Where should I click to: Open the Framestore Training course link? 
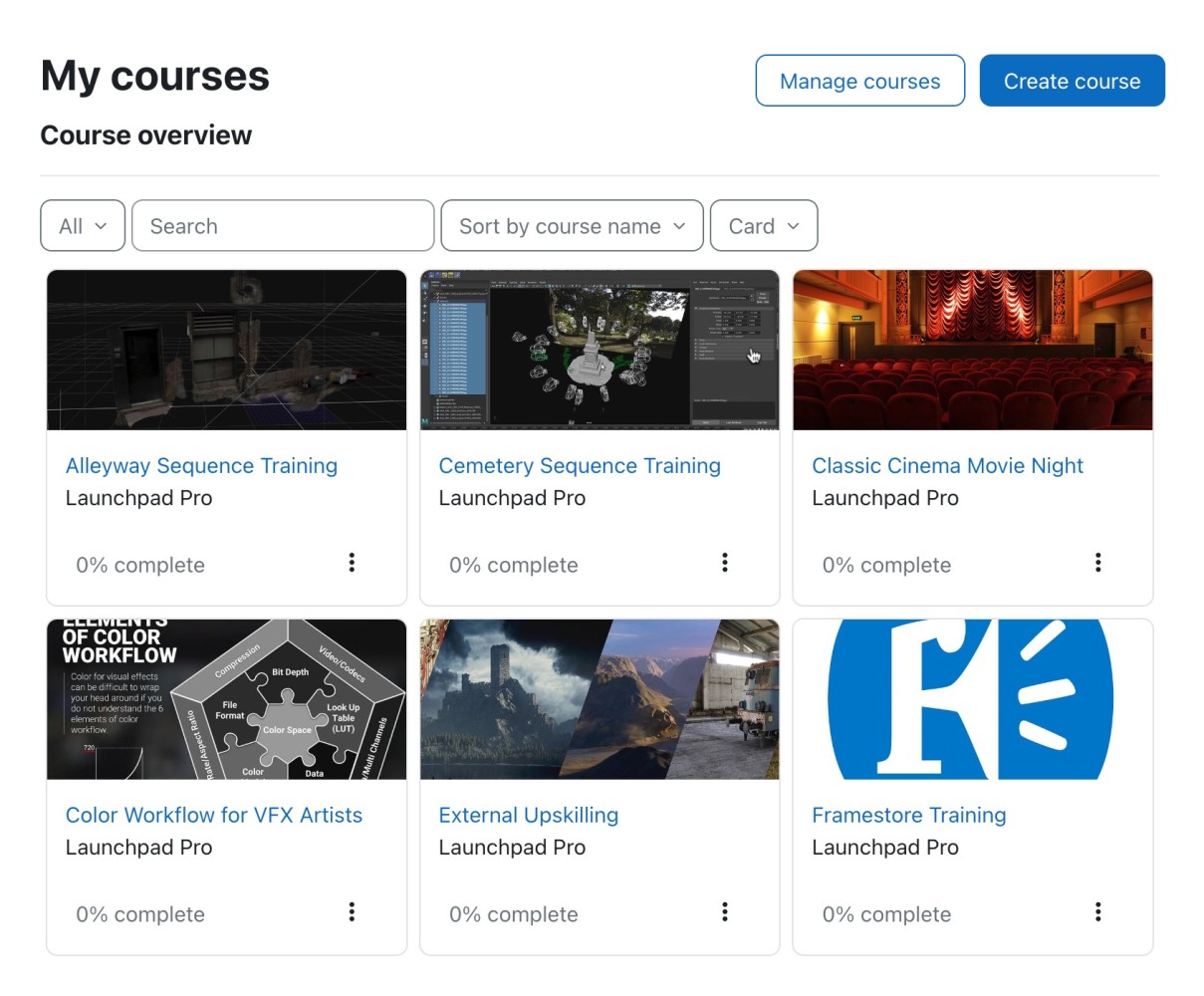click(x=909, y=816)
